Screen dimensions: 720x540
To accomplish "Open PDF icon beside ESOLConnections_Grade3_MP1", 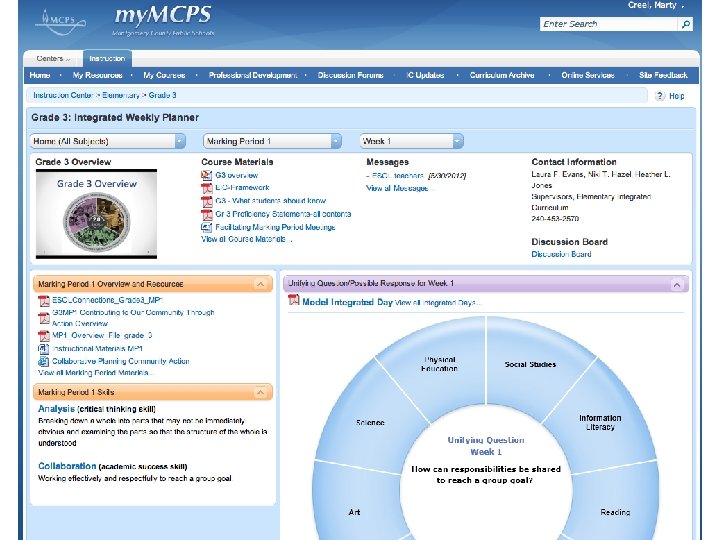I will pyautogui.click(x=44, y=300).
